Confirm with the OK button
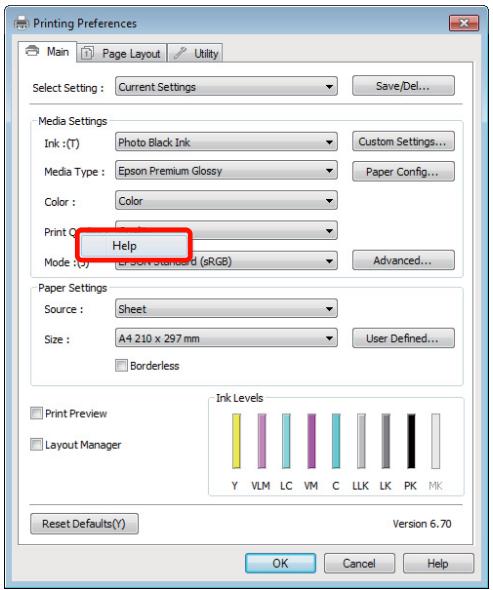Viewport: 493px width, 590px height. pos(280,563)
